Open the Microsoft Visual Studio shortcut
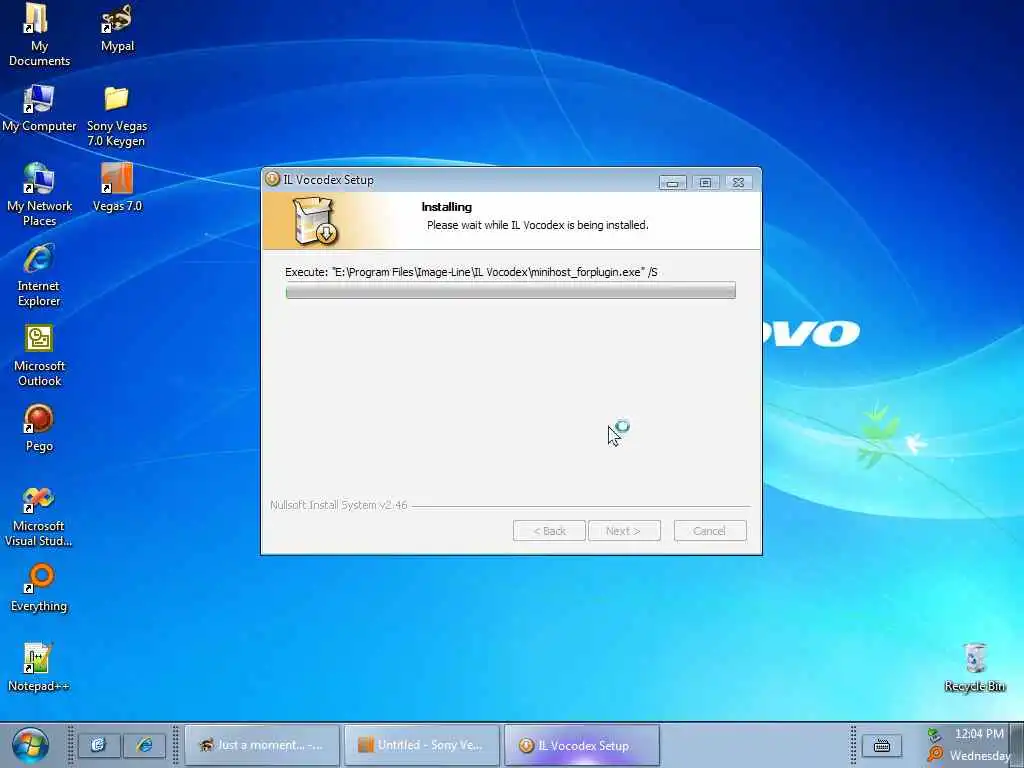The image size is (1024, 768). coord(39,516)
